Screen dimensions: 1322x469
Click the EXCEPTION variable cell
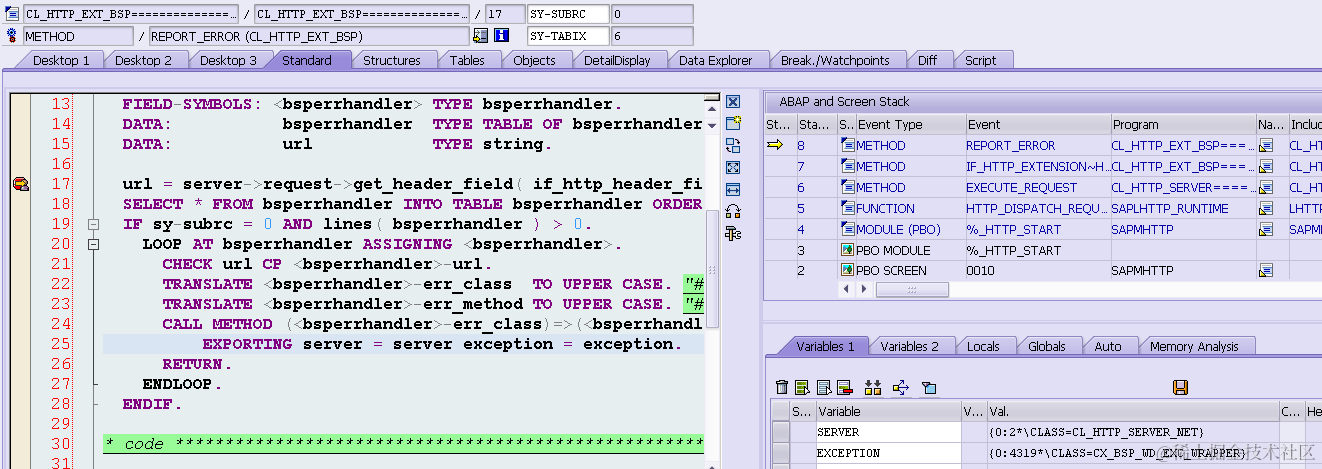tap(887, 453)
